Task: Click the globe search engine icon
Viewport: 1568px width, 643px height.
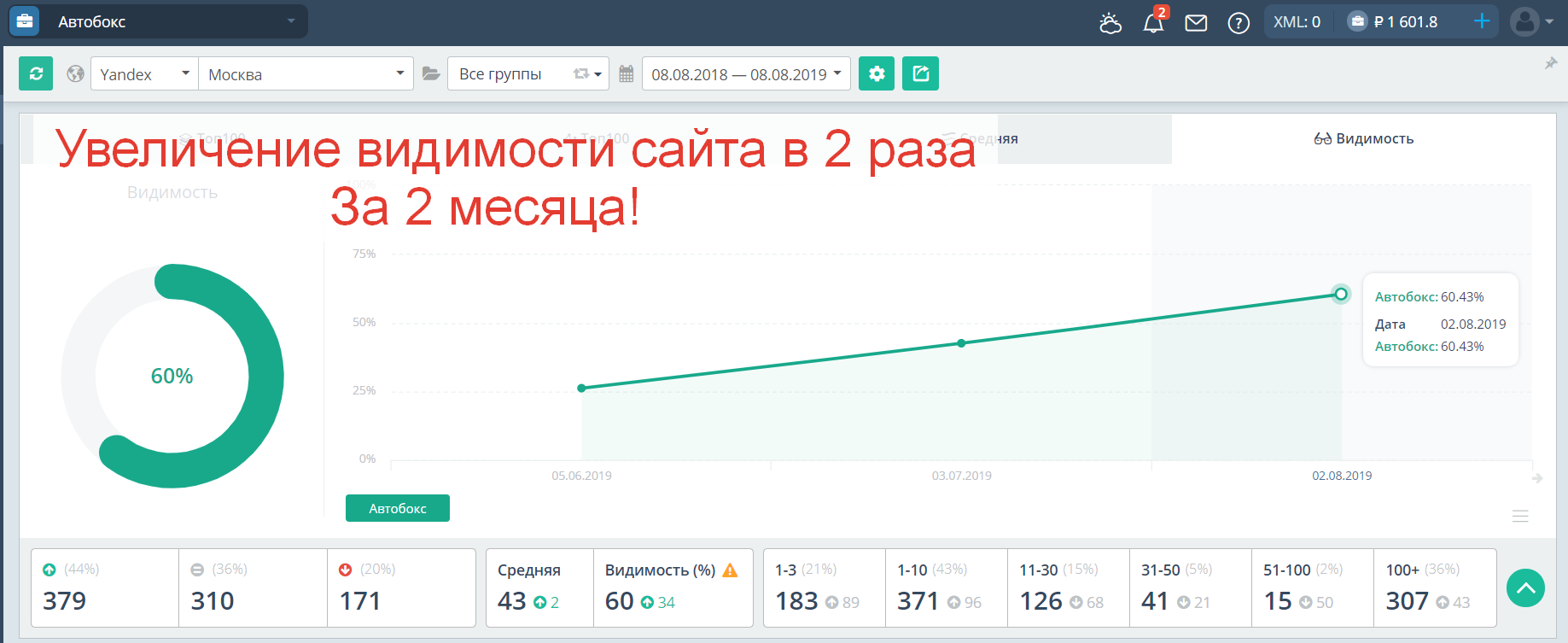Action: tap(76, 73)
